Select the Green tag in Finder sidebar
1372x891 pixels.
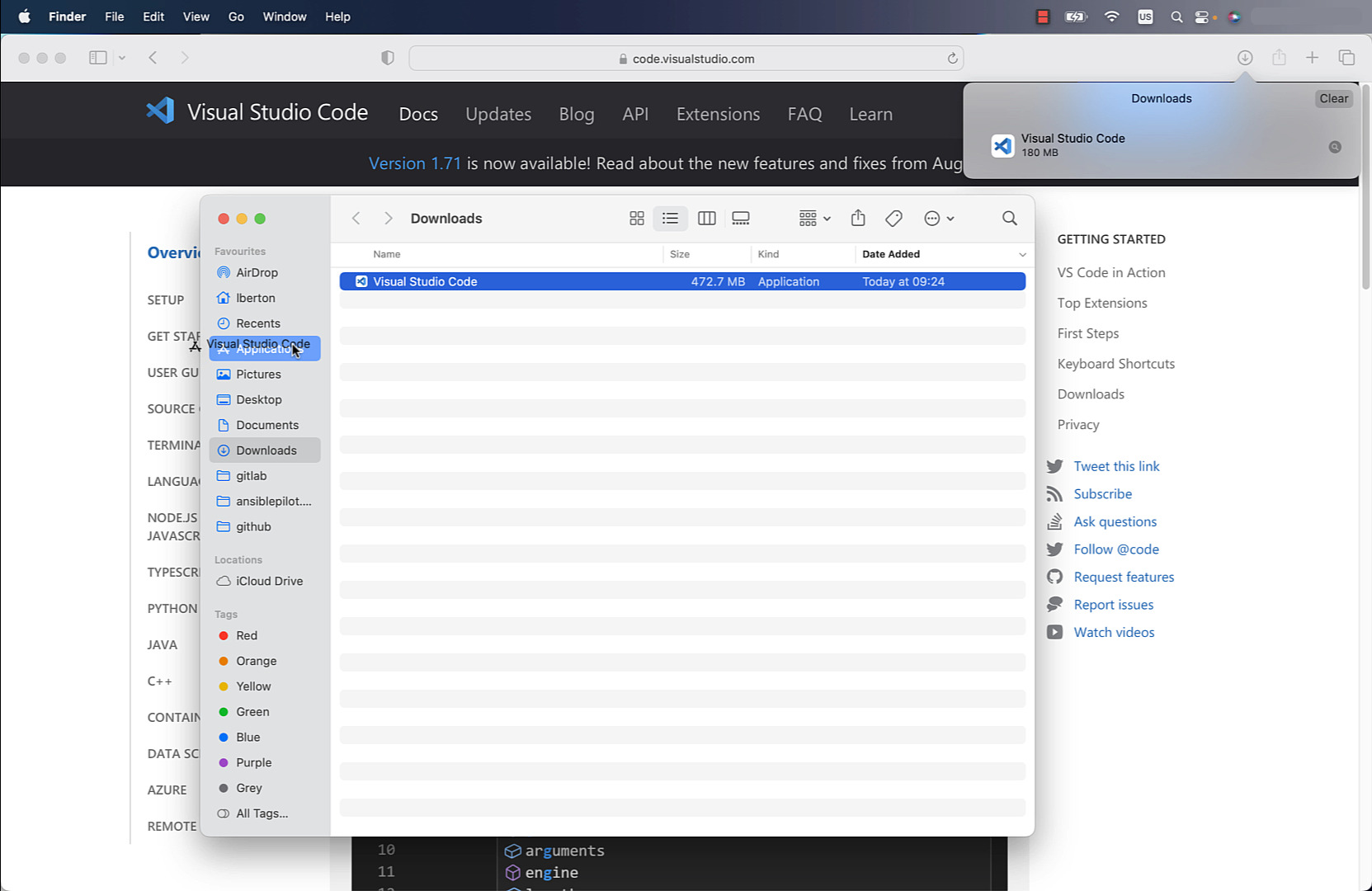[x=252, y=711]
